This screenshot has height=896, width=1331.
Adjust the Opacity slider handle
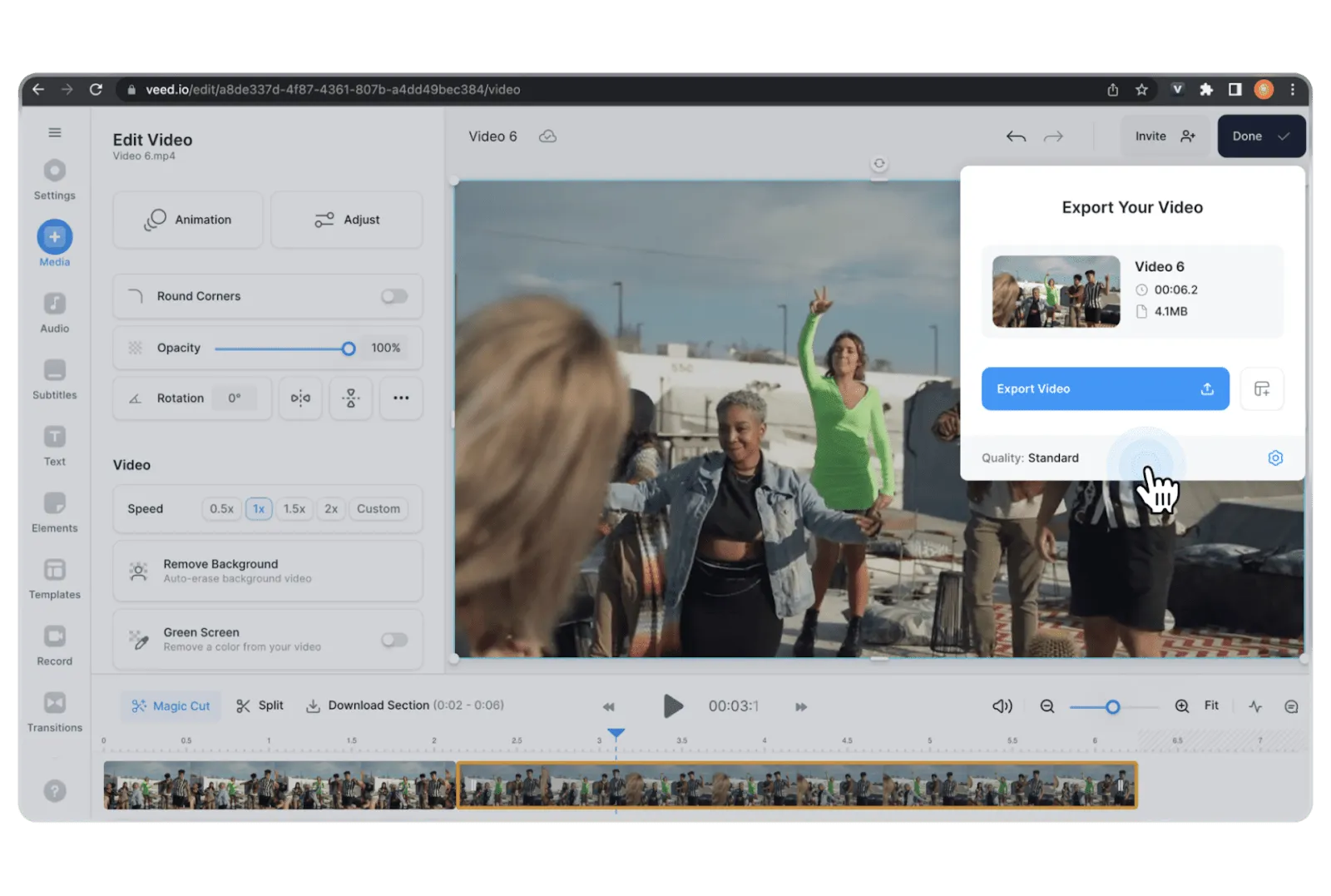click(x=349, y=349)
